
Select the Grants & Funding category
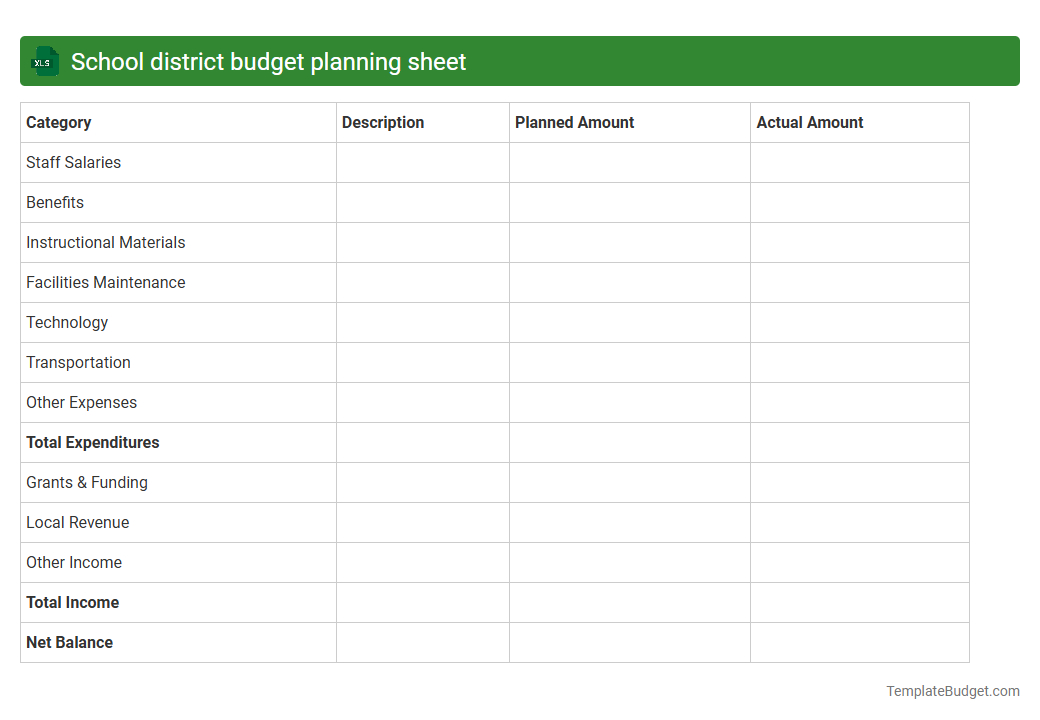click(86, 482)
